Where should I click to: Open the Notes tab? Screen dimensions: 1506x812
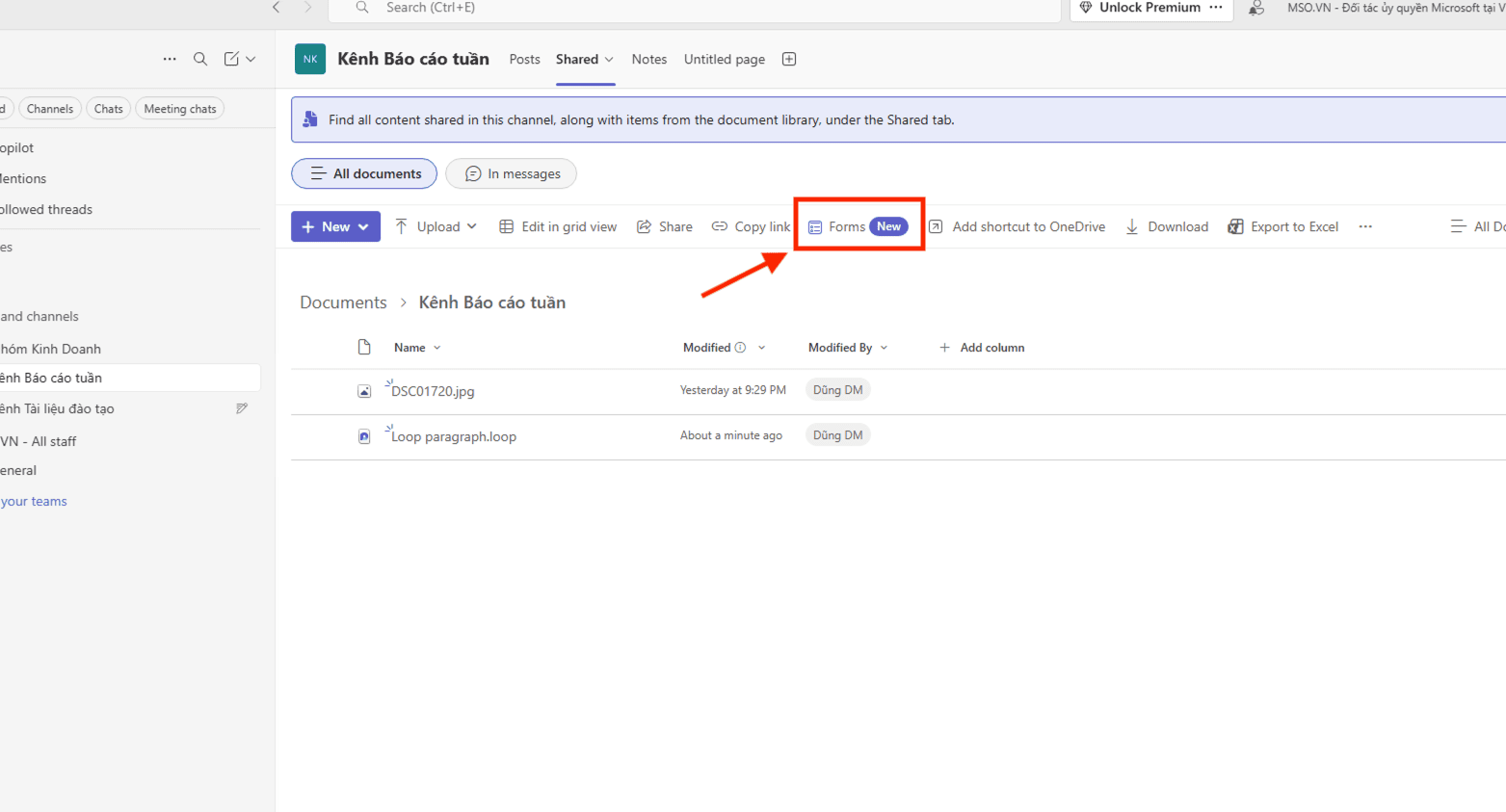tap(648, 59)
